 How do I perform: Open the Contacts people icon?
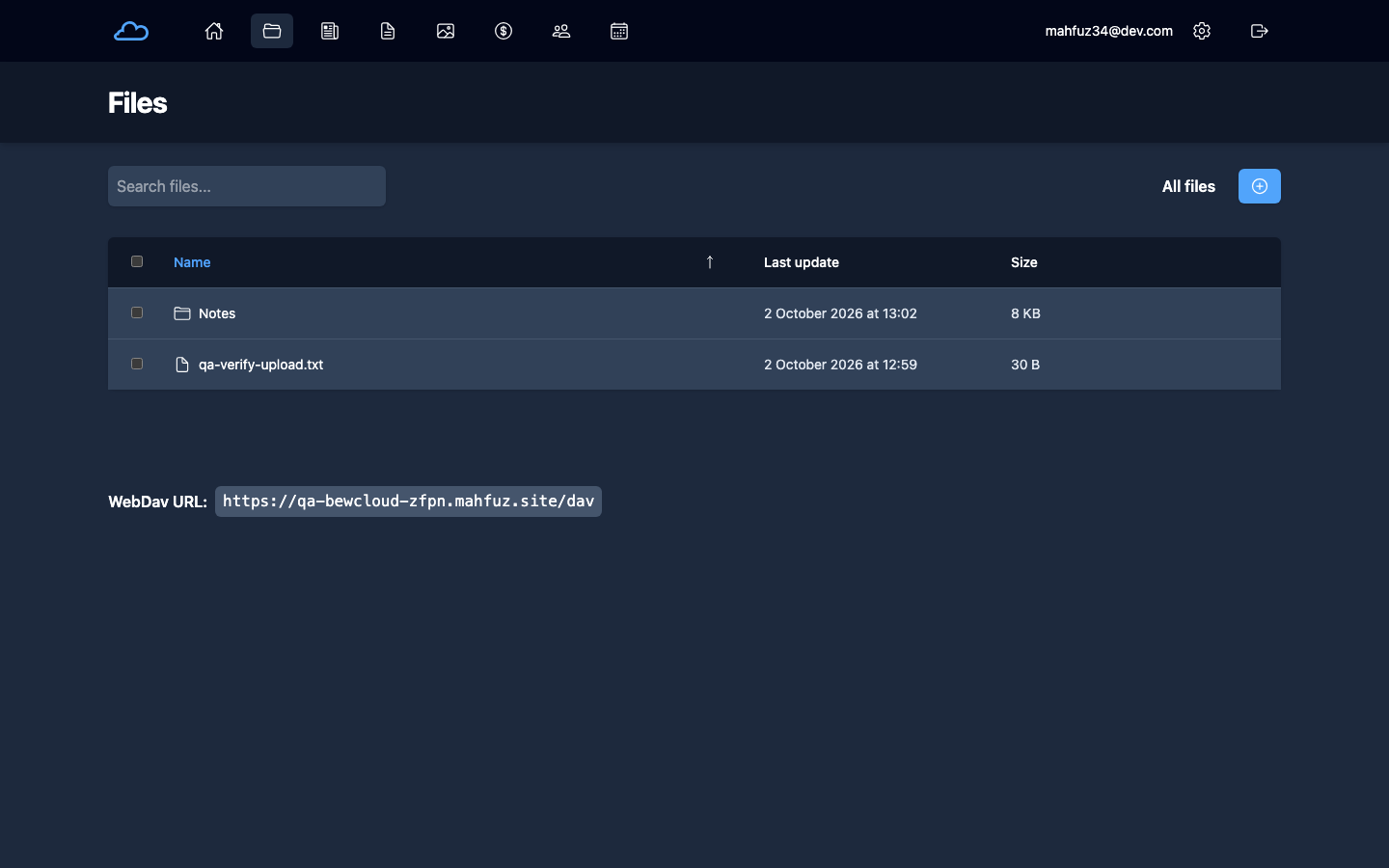[x=561, y=31]
